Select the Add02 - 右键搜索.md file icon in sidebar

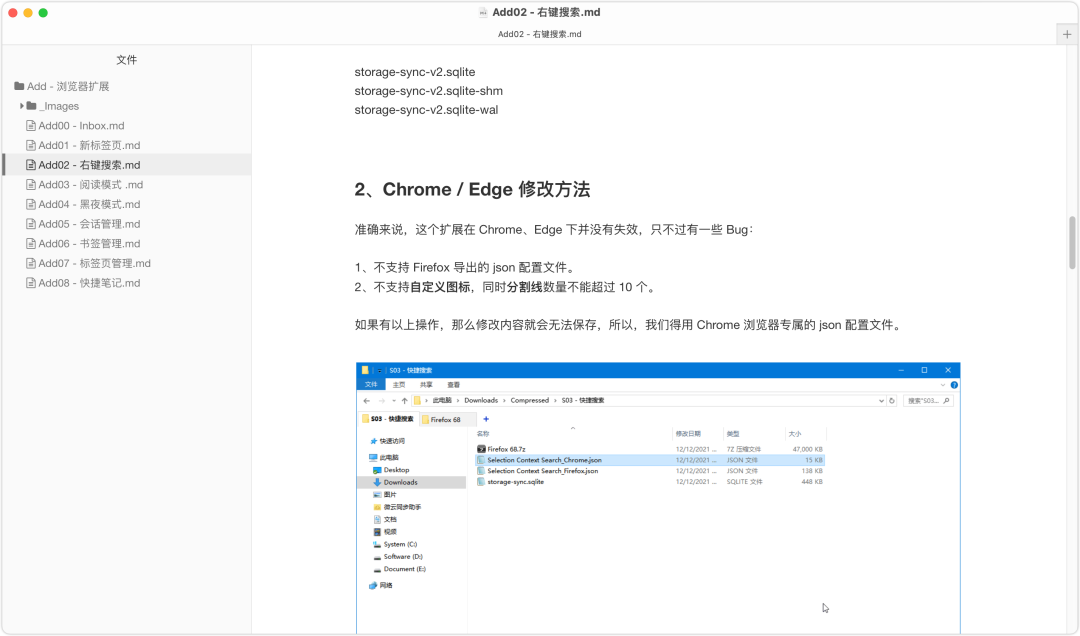(30, 165)
